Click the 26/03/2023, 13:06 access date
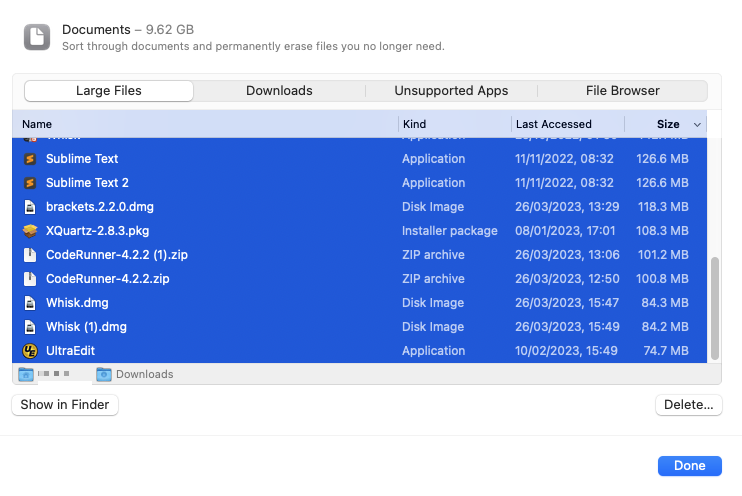 click(567, 255)
